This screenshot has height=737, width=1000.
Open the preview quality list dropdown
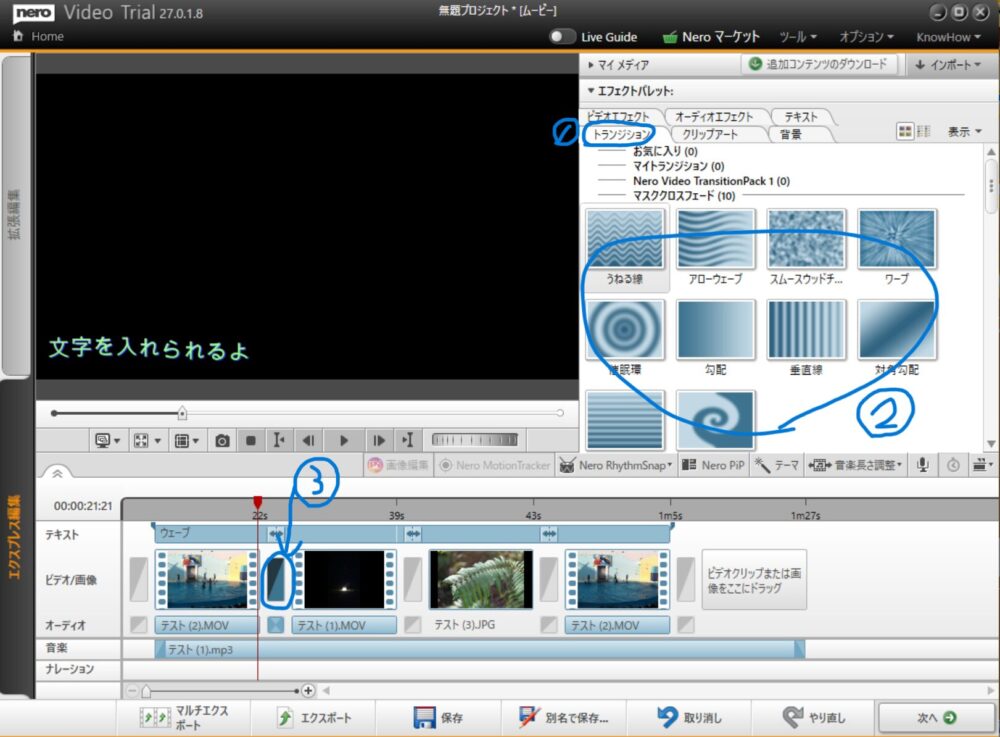[186, 441]
